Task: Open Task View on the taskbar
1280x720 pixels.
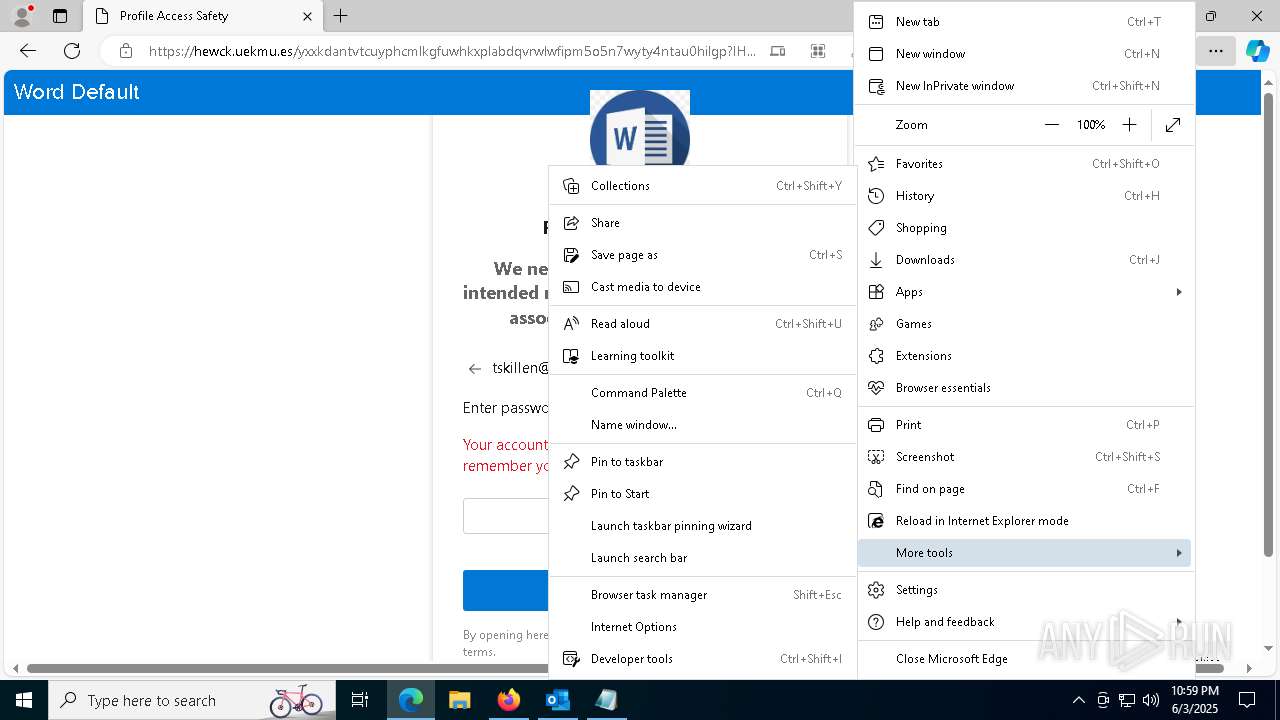Action: pyautogui.click(x=360, y=700)
